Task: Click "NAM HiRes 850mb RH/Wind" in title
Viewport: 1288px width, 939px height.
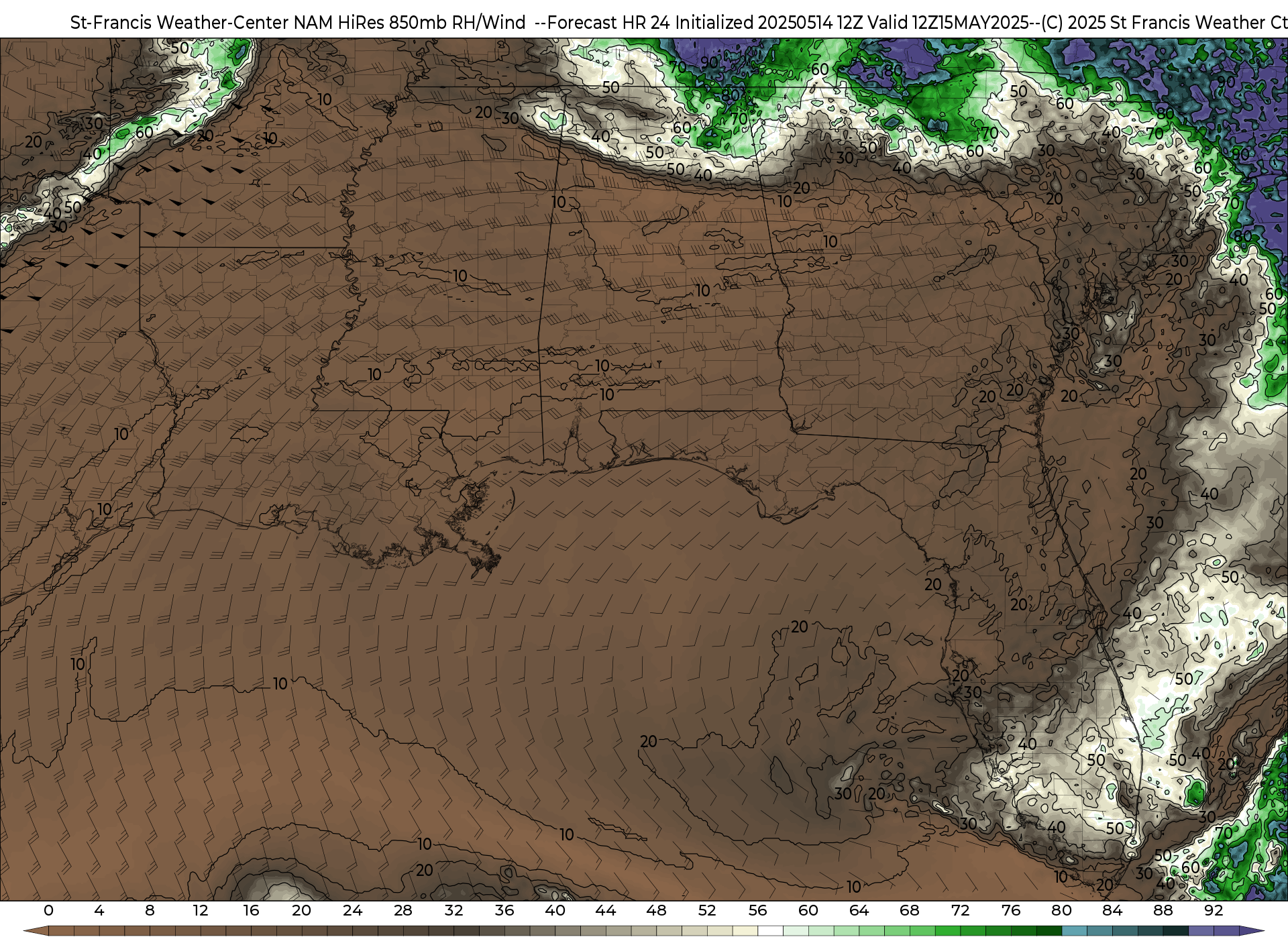Action: coord(410,23)
